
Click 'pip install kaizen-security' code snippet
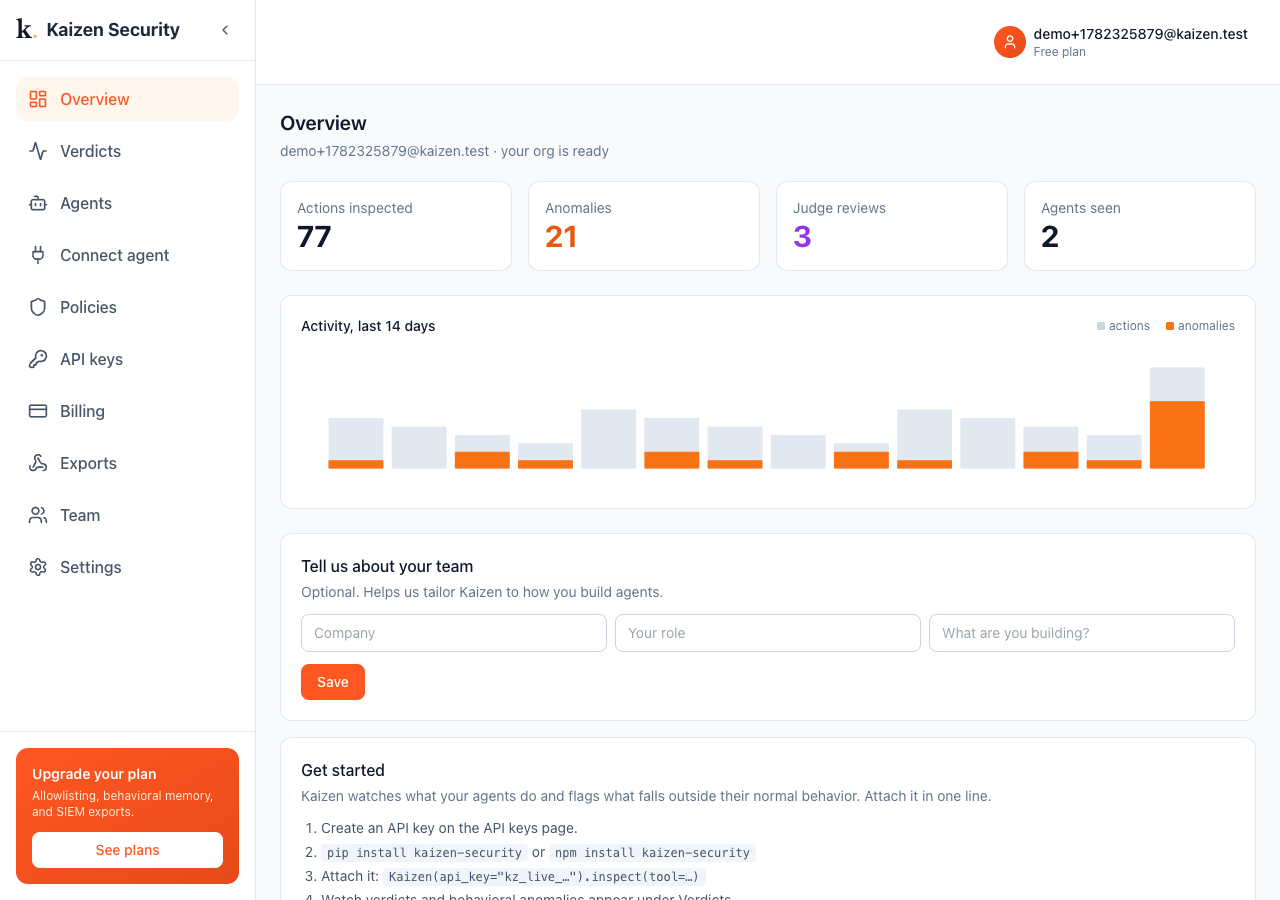pyautogui.click(x=425, y=853)
